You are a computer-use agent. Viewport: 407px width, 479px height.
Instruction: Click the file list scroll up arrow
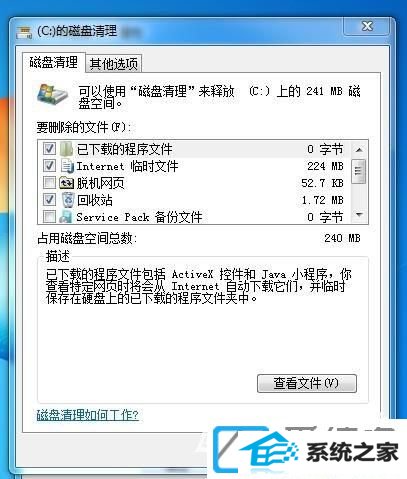[359, 150]
